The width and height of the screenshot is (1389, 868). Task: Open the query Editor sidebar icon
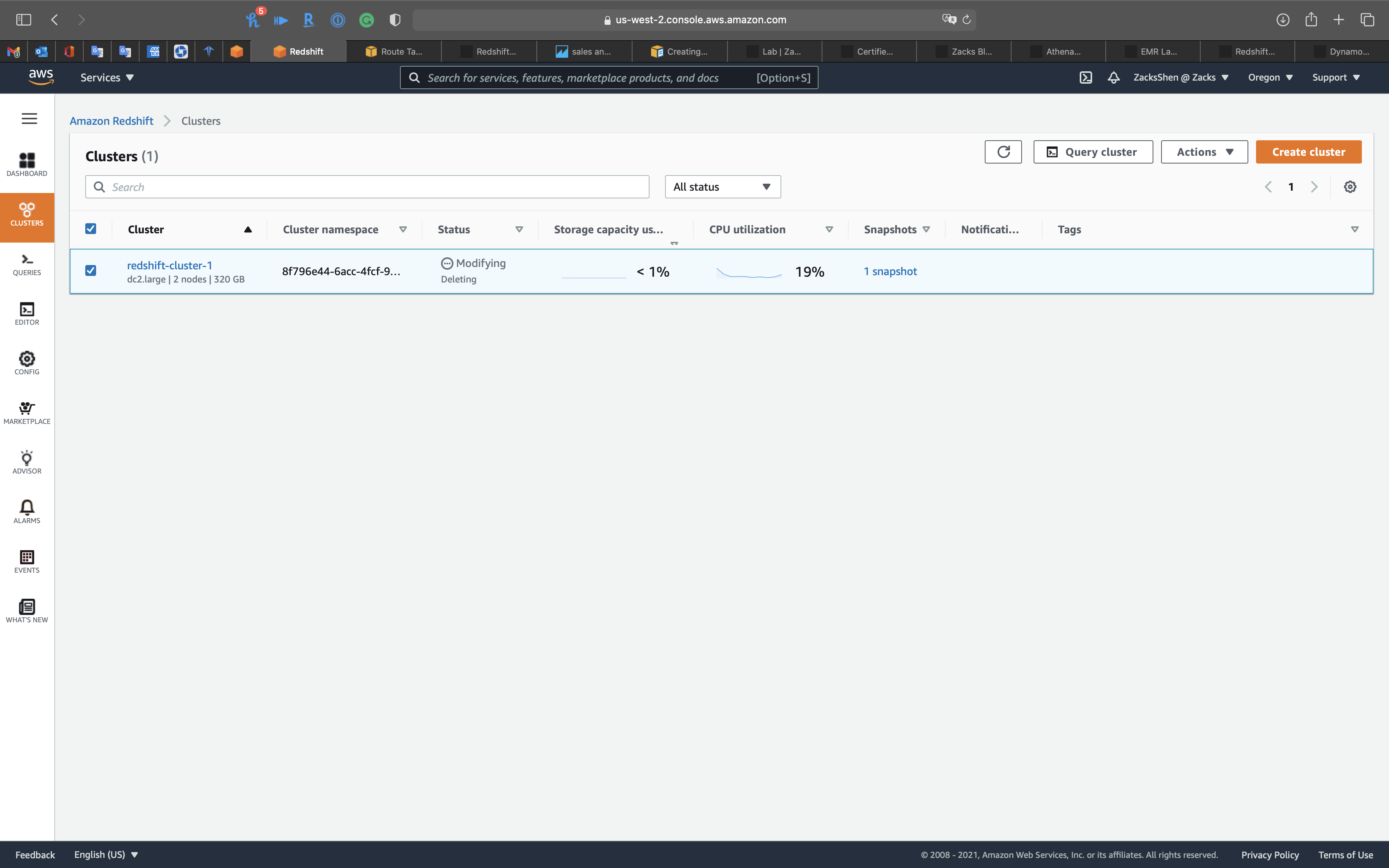pos(27,313)
